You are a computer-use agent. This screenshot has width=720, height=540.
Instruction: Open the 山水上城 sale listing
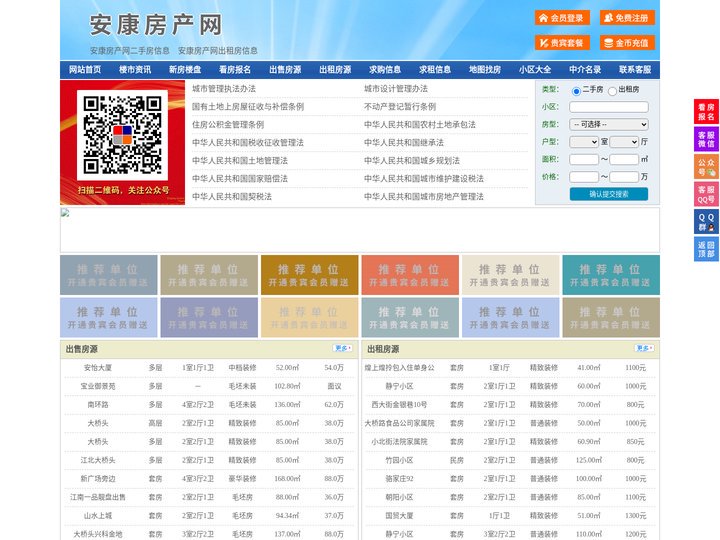[x=98, y=516]
